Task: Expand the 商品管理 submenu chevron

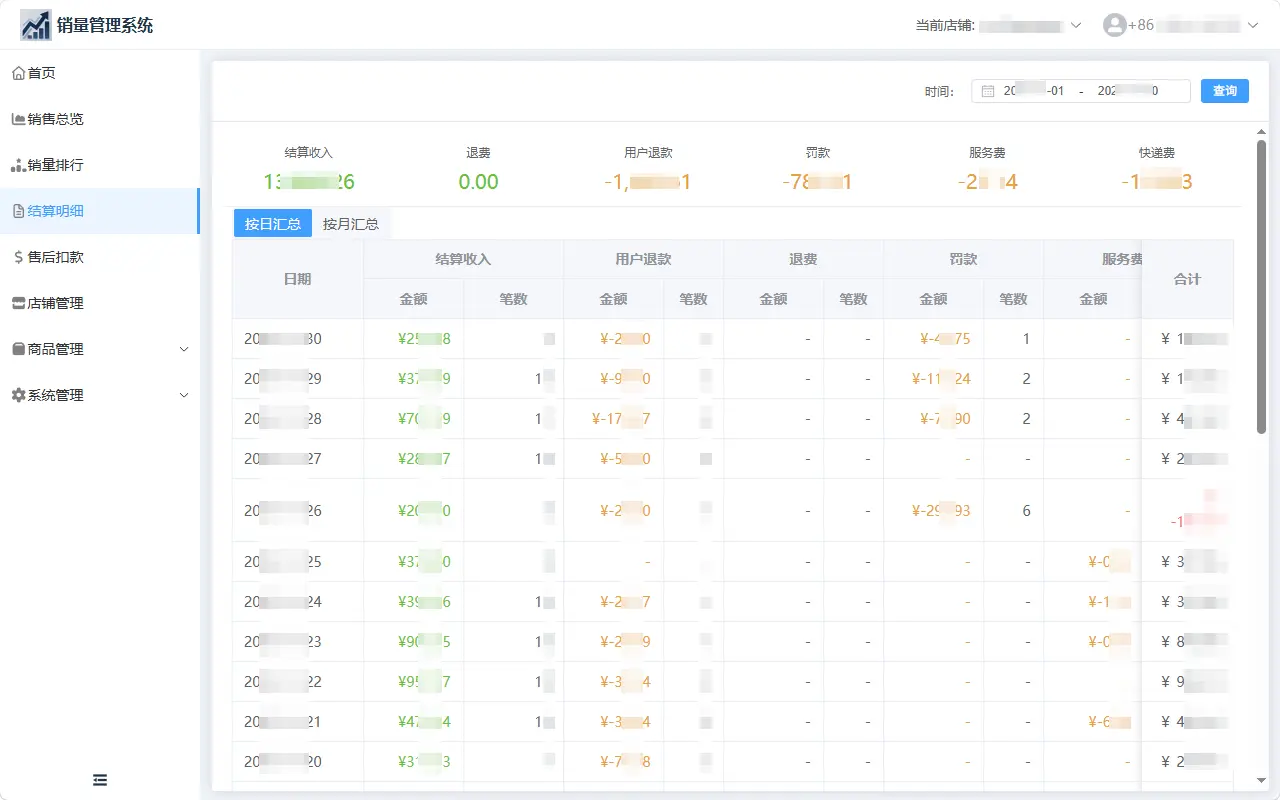Action: click(x=184, y=349)
